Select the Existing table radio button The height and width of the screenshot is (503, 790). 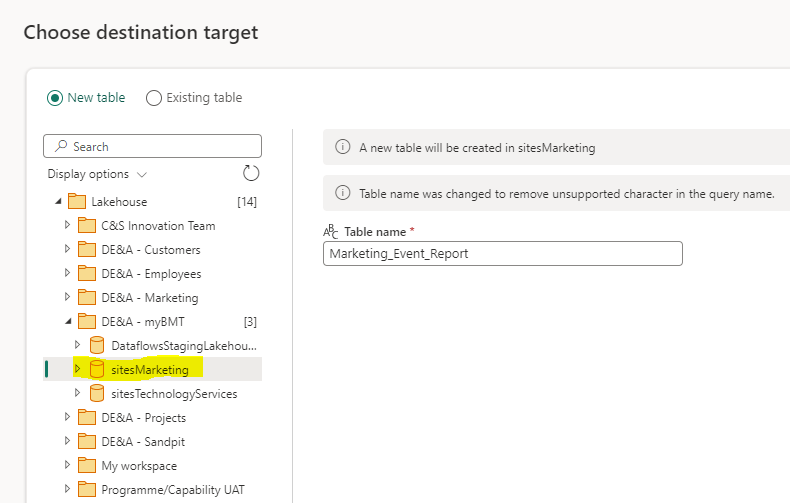(x=154, y=98)
